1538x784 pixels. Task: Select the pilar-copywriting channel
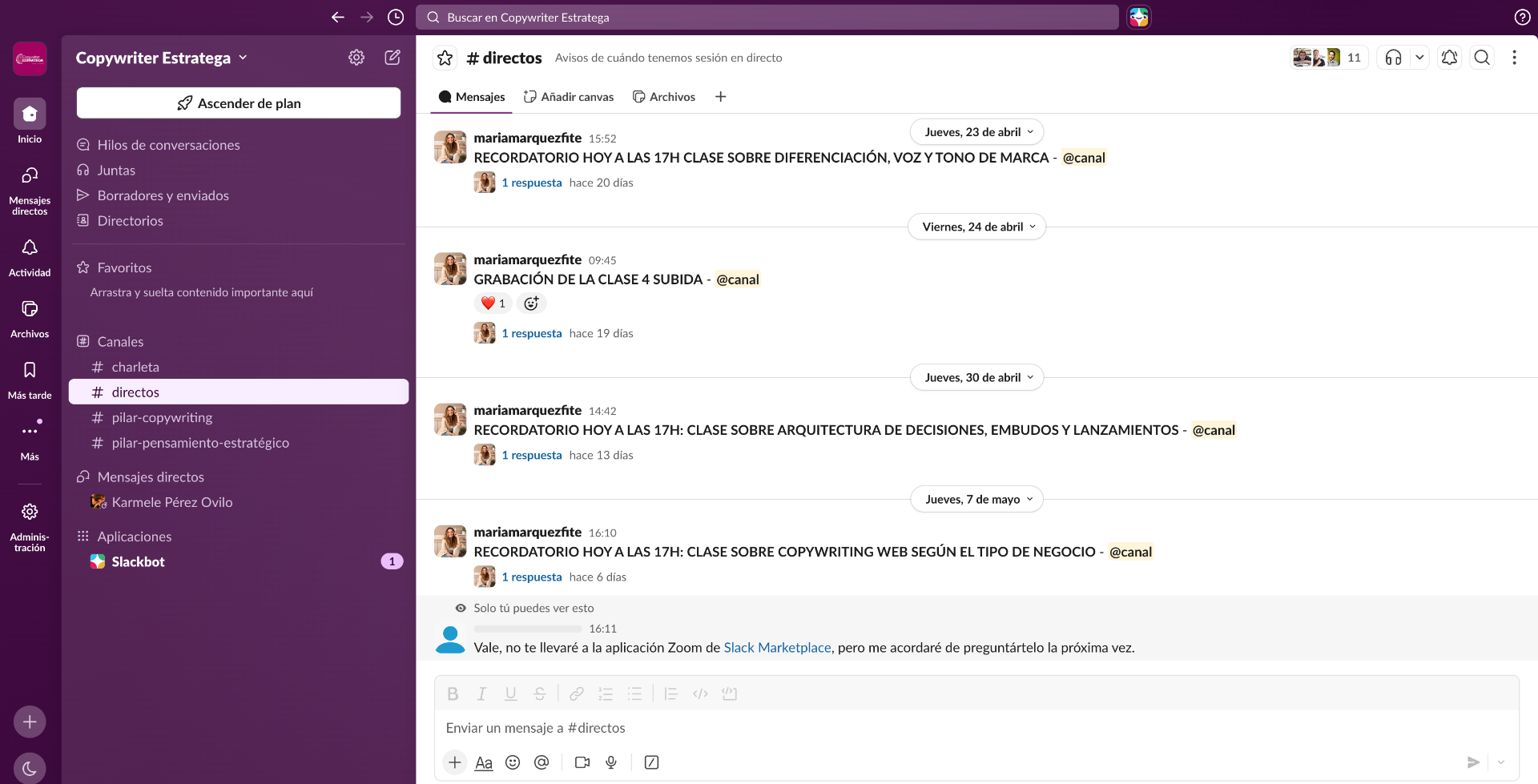coord(239,417)
